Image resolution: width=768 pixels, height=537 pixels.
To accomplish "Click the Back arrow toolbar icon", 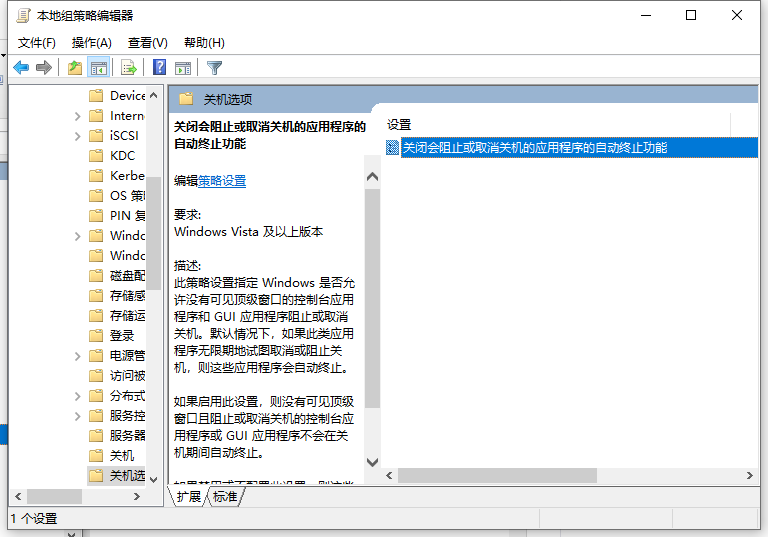I will tap(21, 67).
